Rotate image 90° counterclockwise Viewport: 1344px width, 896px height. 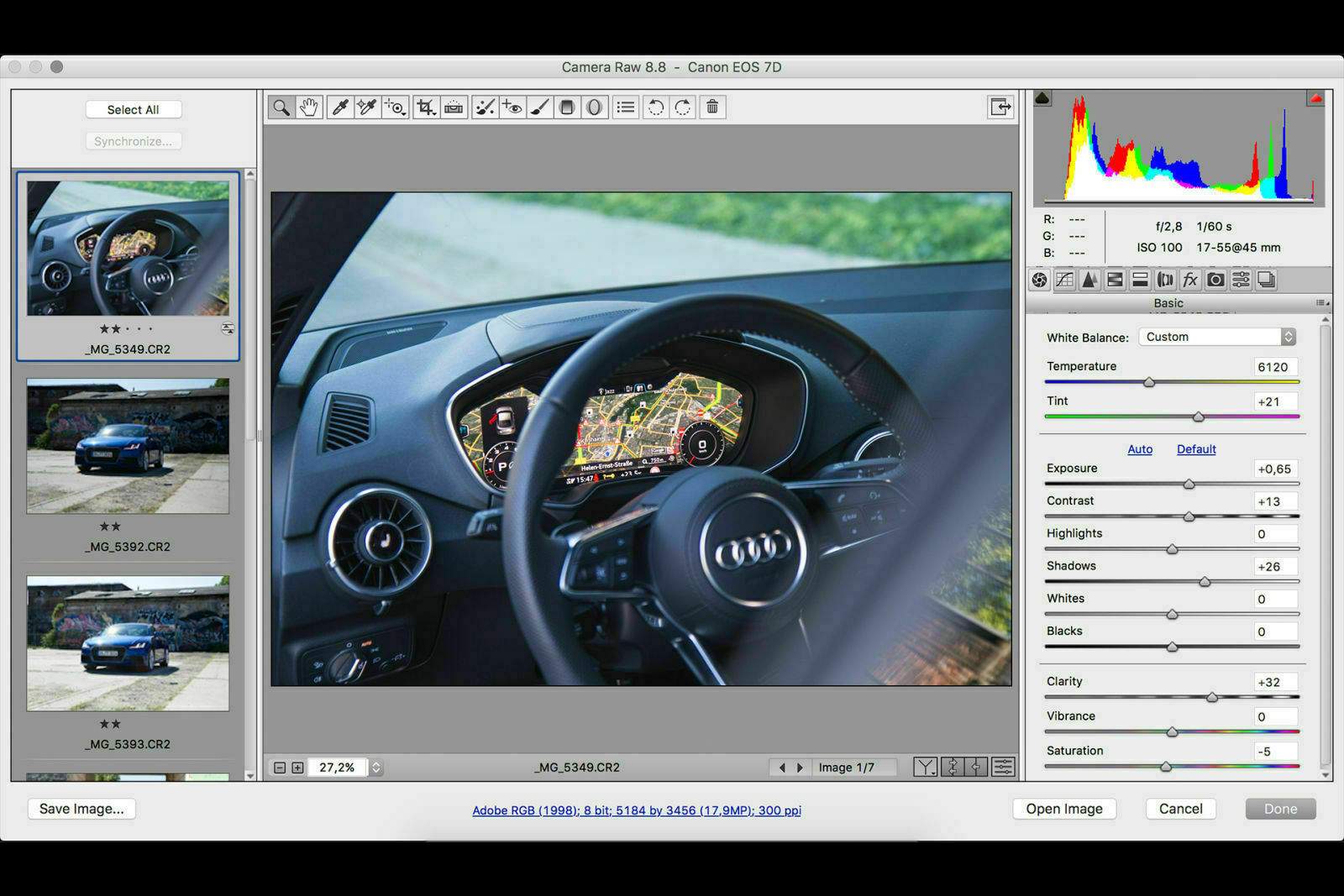point(656,107)
